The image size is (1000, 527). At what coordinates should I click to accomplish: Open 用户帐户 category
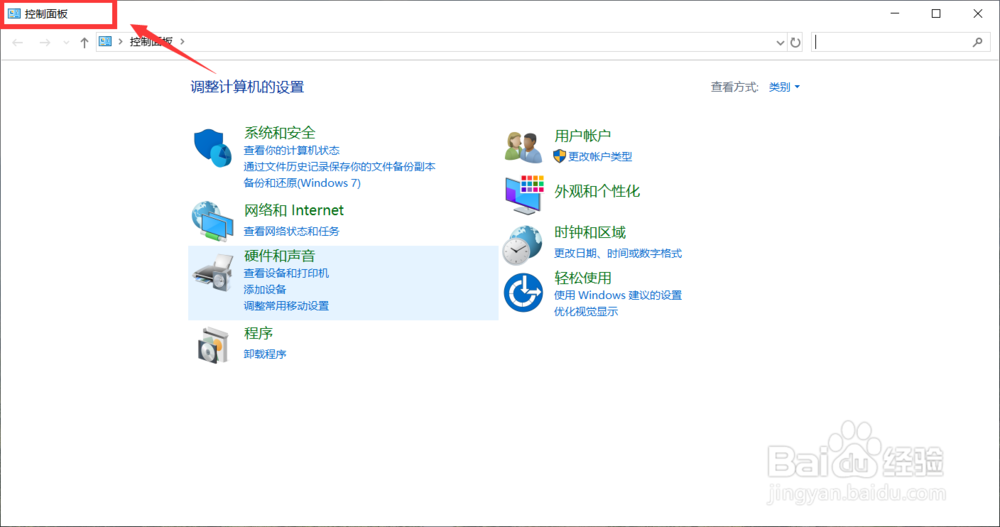[x=582, y=136]
